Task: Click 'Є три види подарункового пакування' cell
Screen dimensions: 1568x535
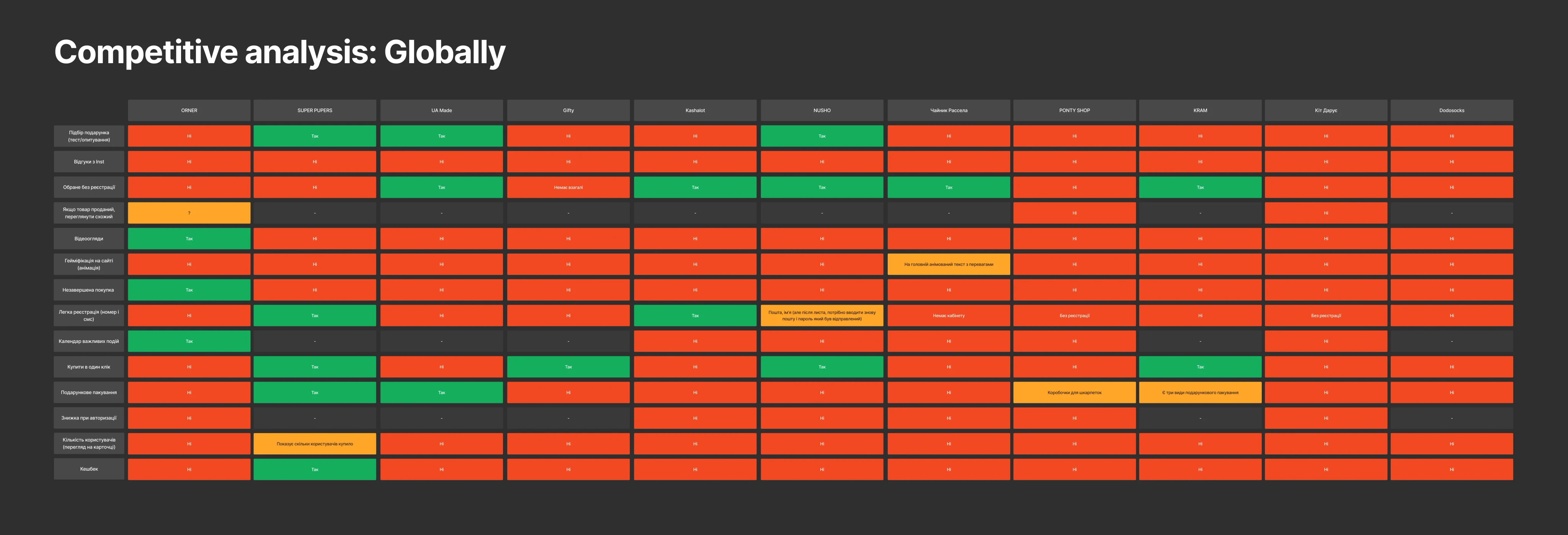Action: tap(1200, 393)
